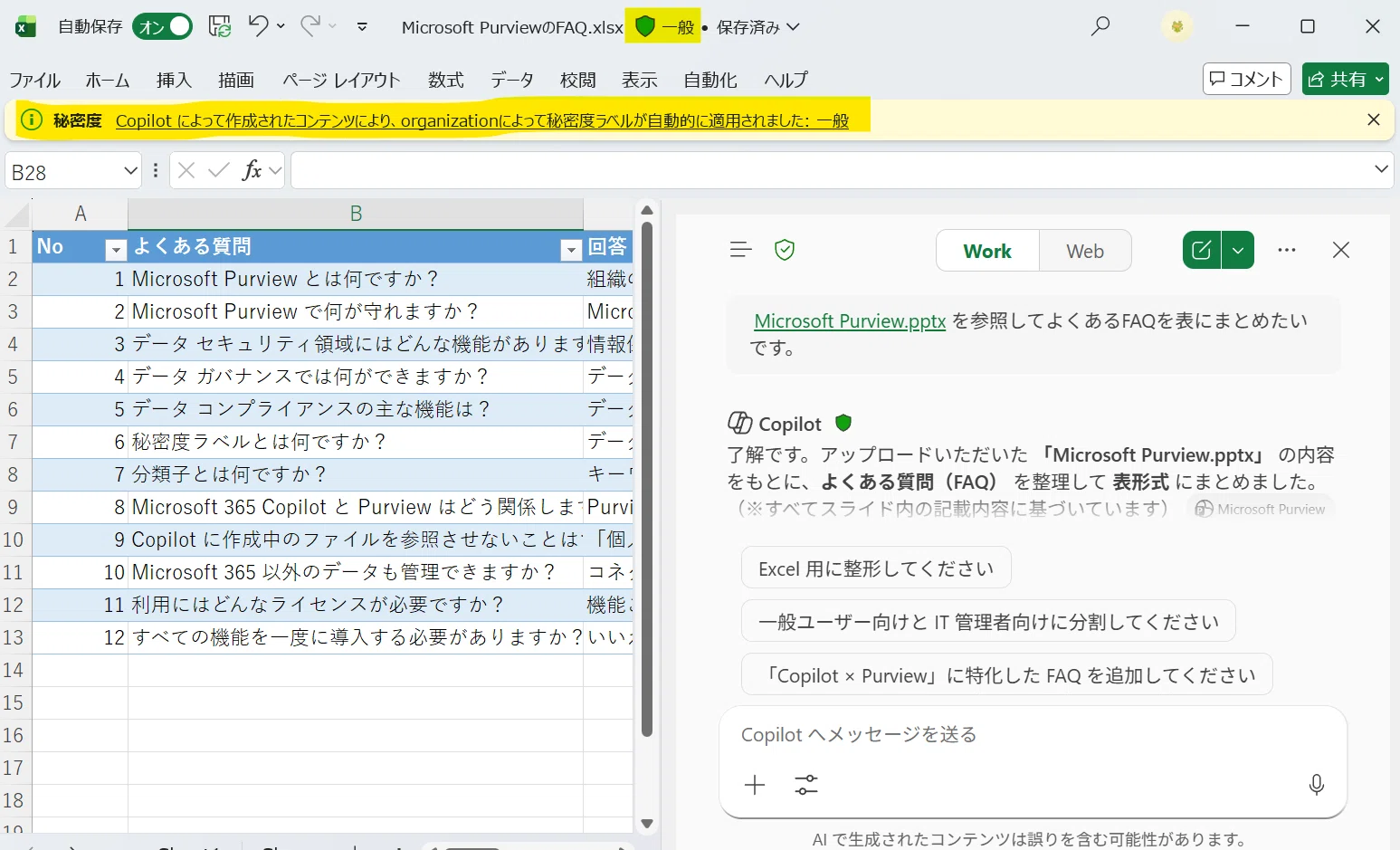
Task: Open the Copilot pane more options ellipsis
Action: (1287, 250)
